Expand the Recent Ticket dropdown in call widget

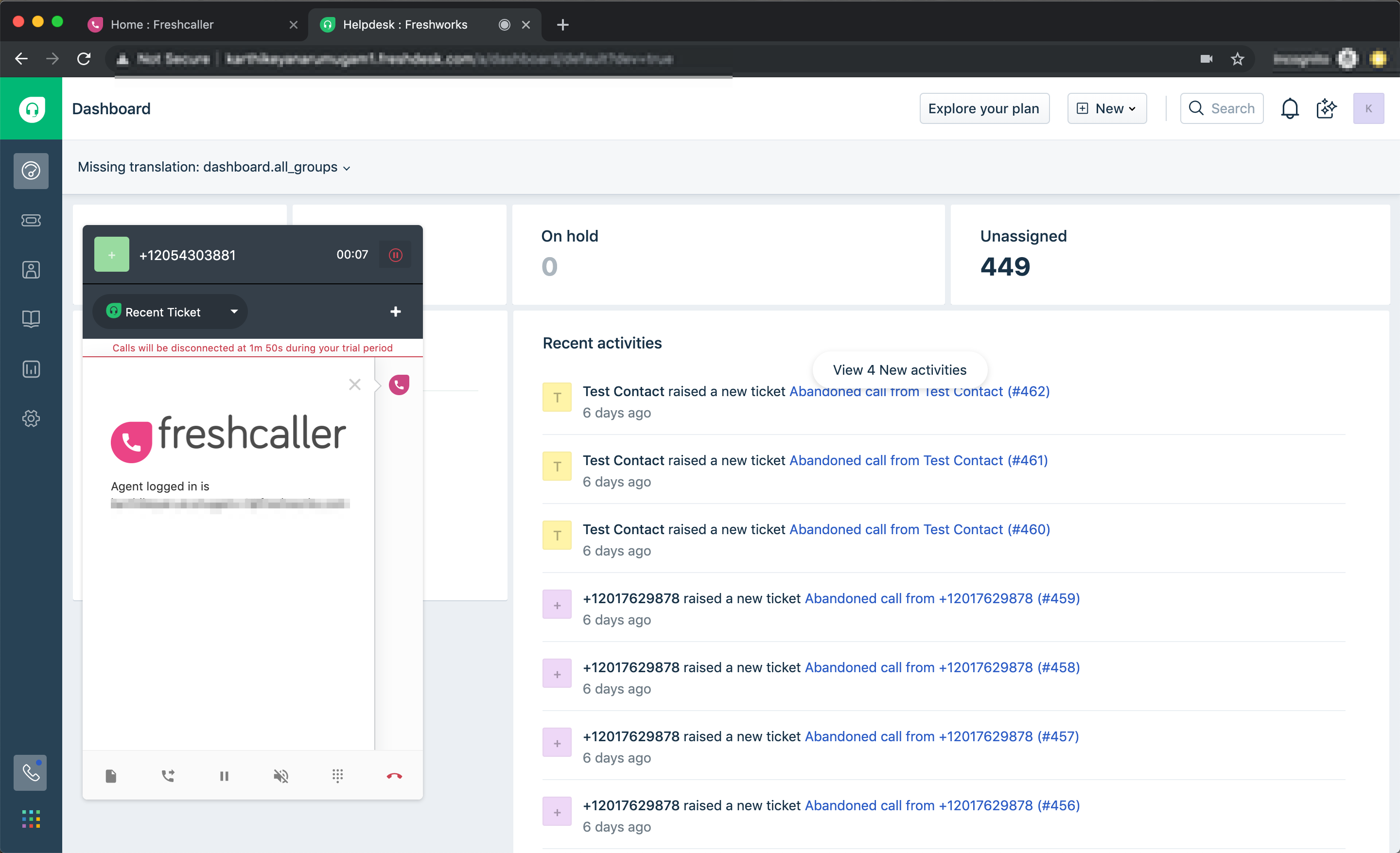tap(233, 311)
